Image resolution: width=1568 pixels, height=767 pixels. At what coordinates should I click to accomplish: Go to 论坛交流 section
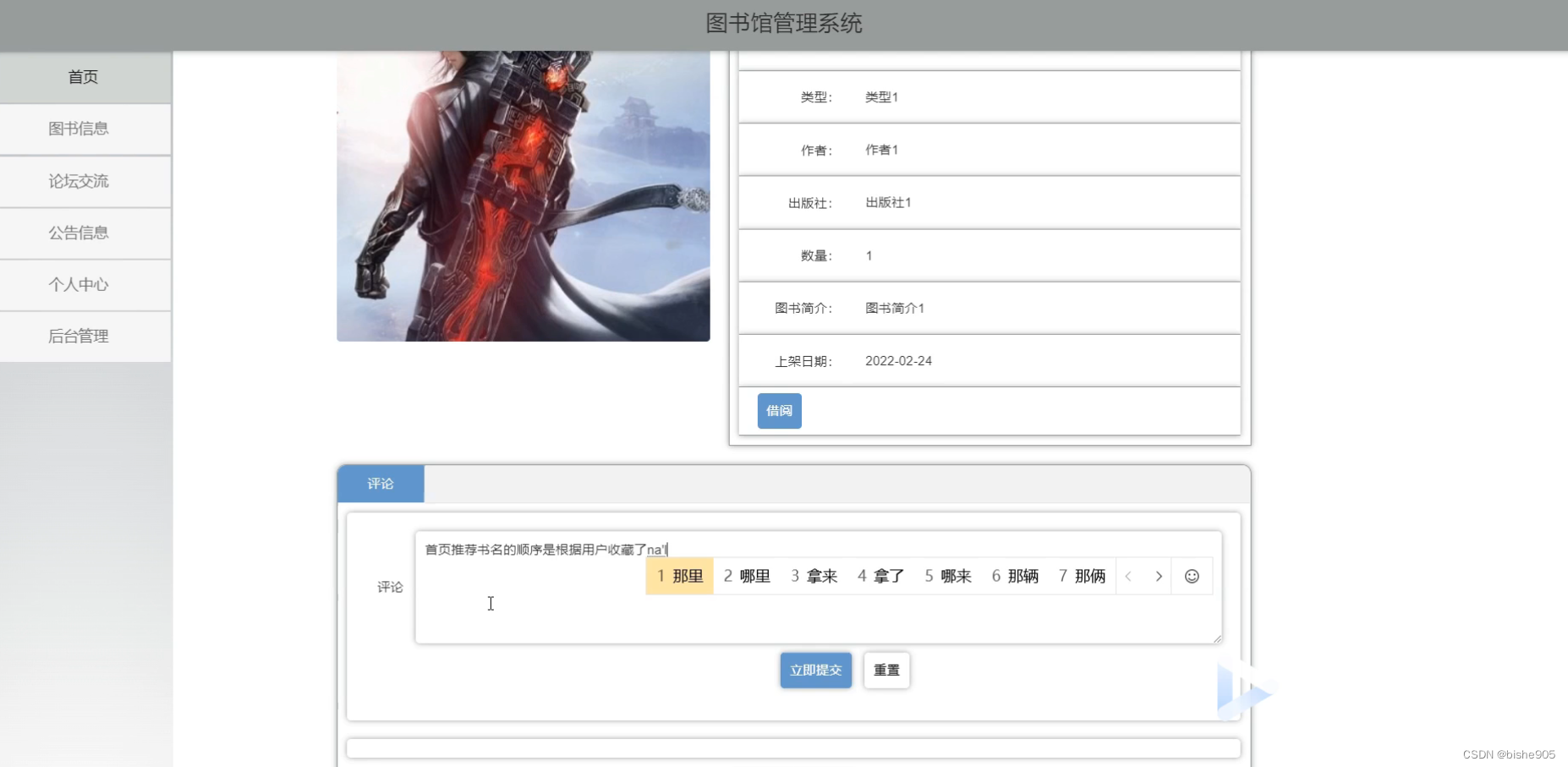[85, 181]
